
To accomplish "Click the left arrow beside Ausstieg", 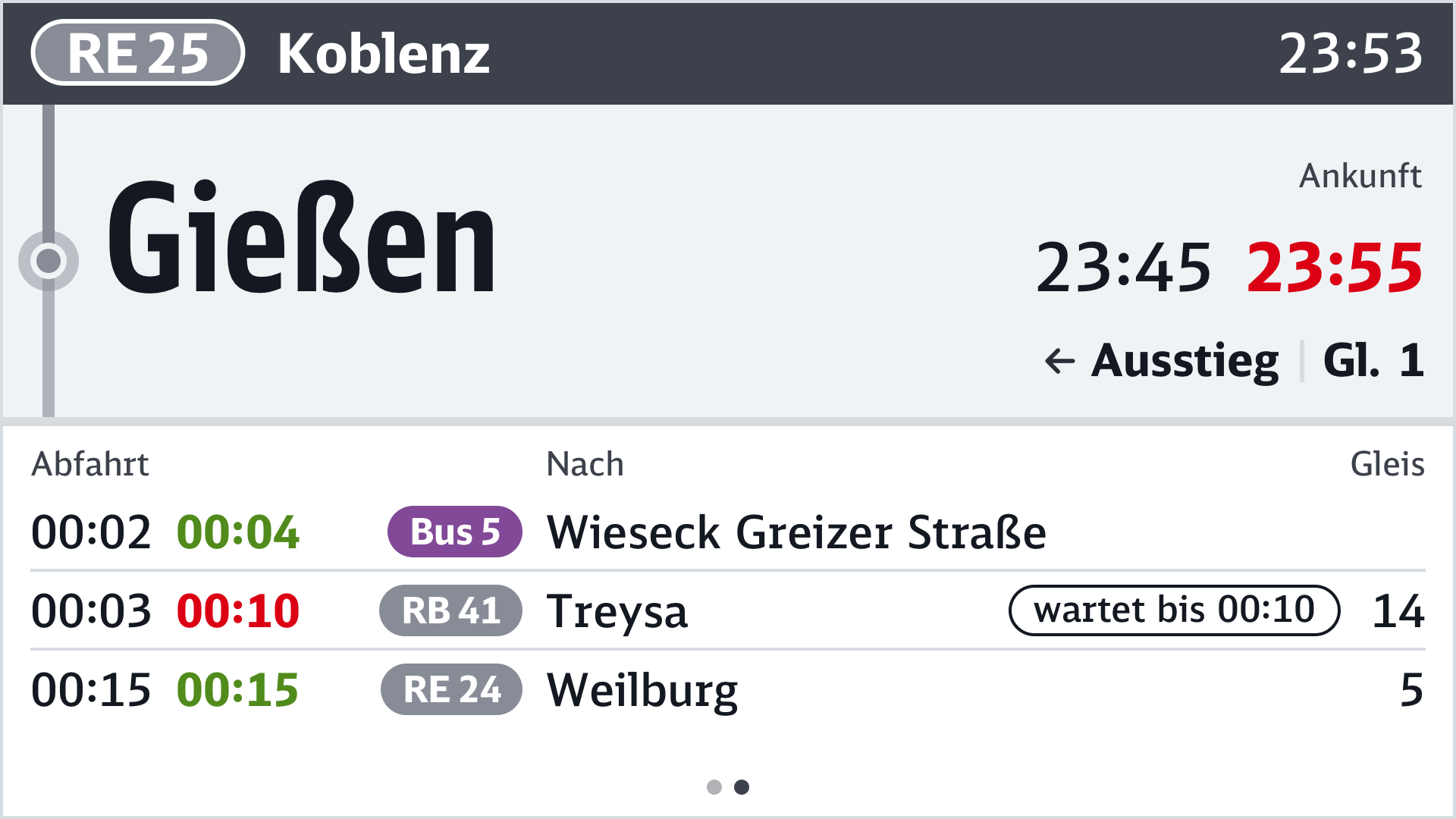I will 1059,361.
